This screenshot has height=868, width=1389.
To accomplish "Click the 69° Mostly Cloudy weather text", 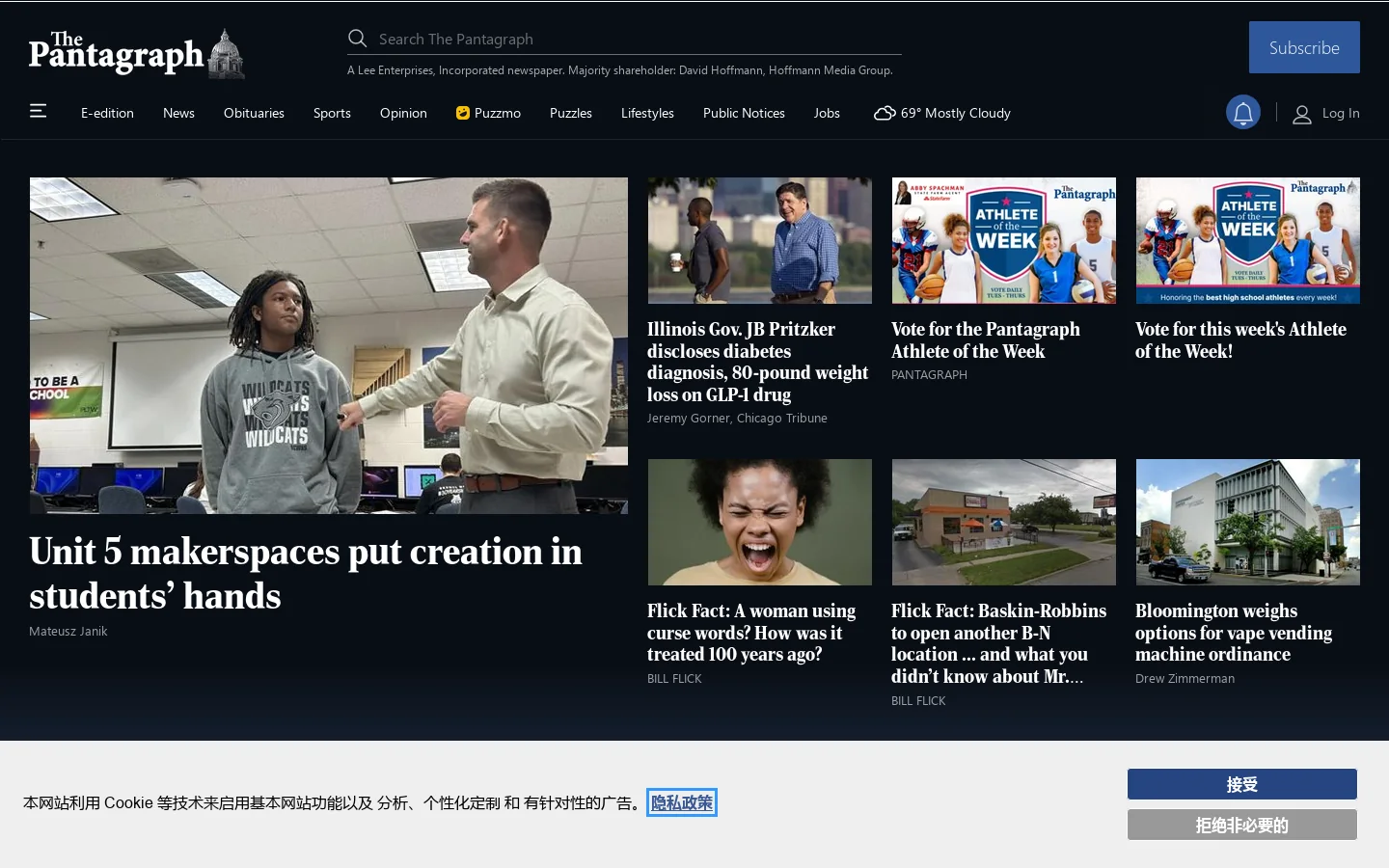I will click(x=956, y=113).
